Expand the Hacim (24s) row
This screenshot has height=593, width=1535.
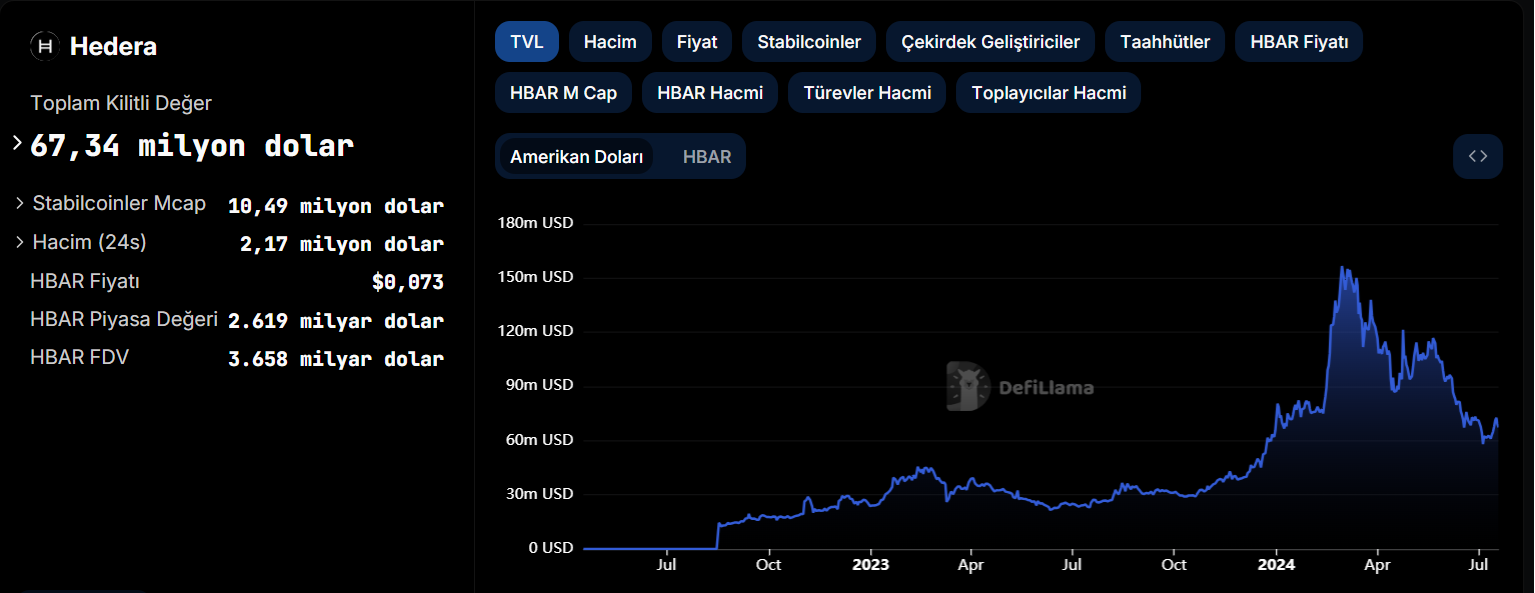coord(20,242)
